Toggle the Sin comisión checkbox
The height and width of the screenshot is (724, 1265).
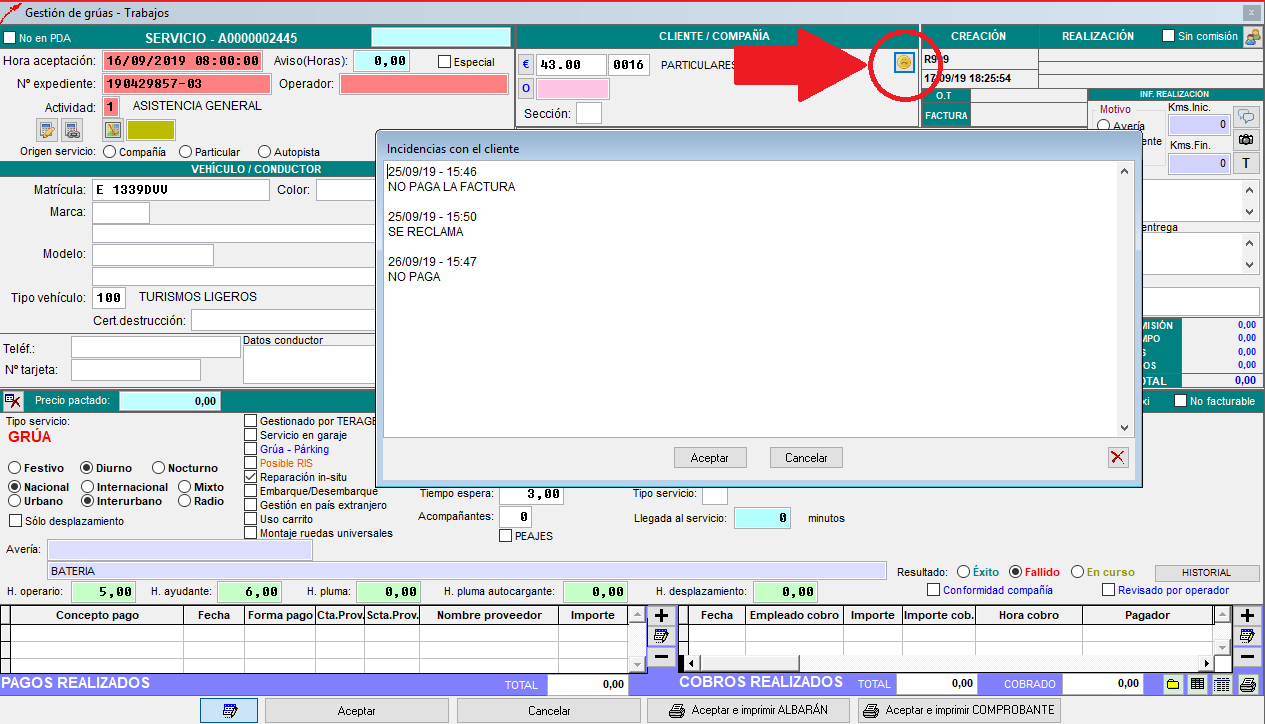pos(1168,36)
